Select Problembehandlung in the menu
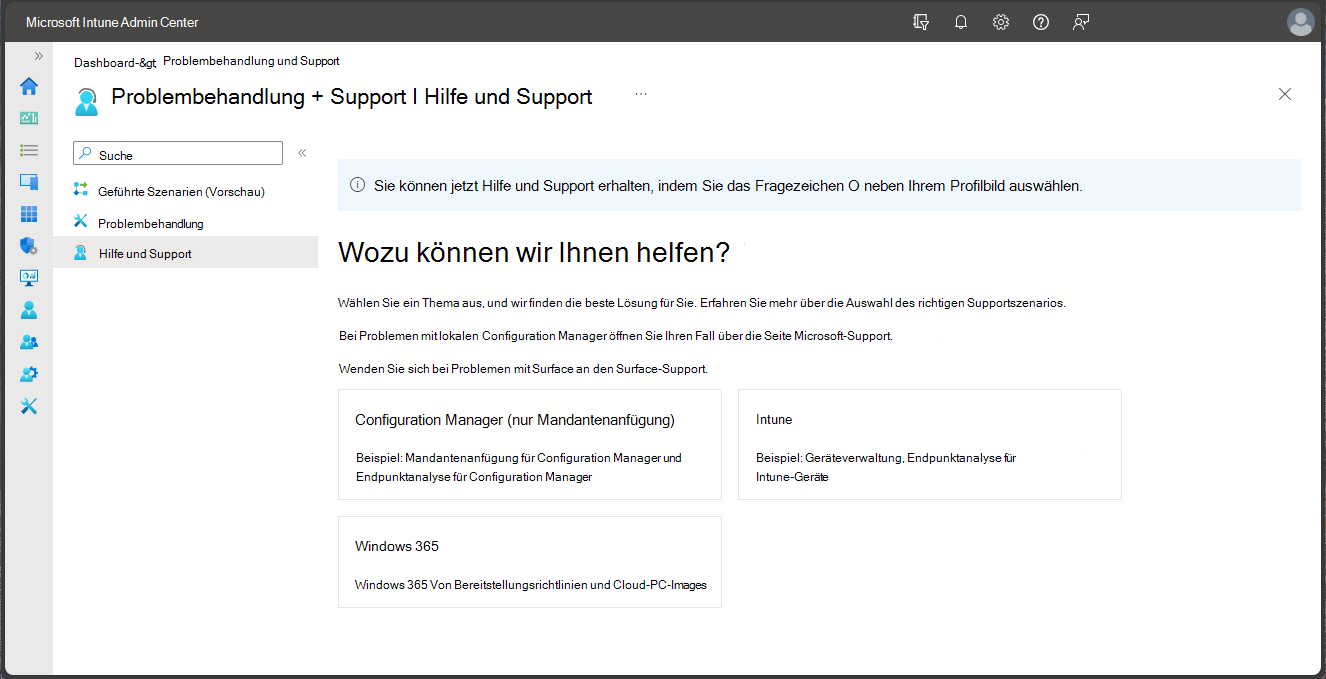This screenshot has height=679, width=1326. 150,223
